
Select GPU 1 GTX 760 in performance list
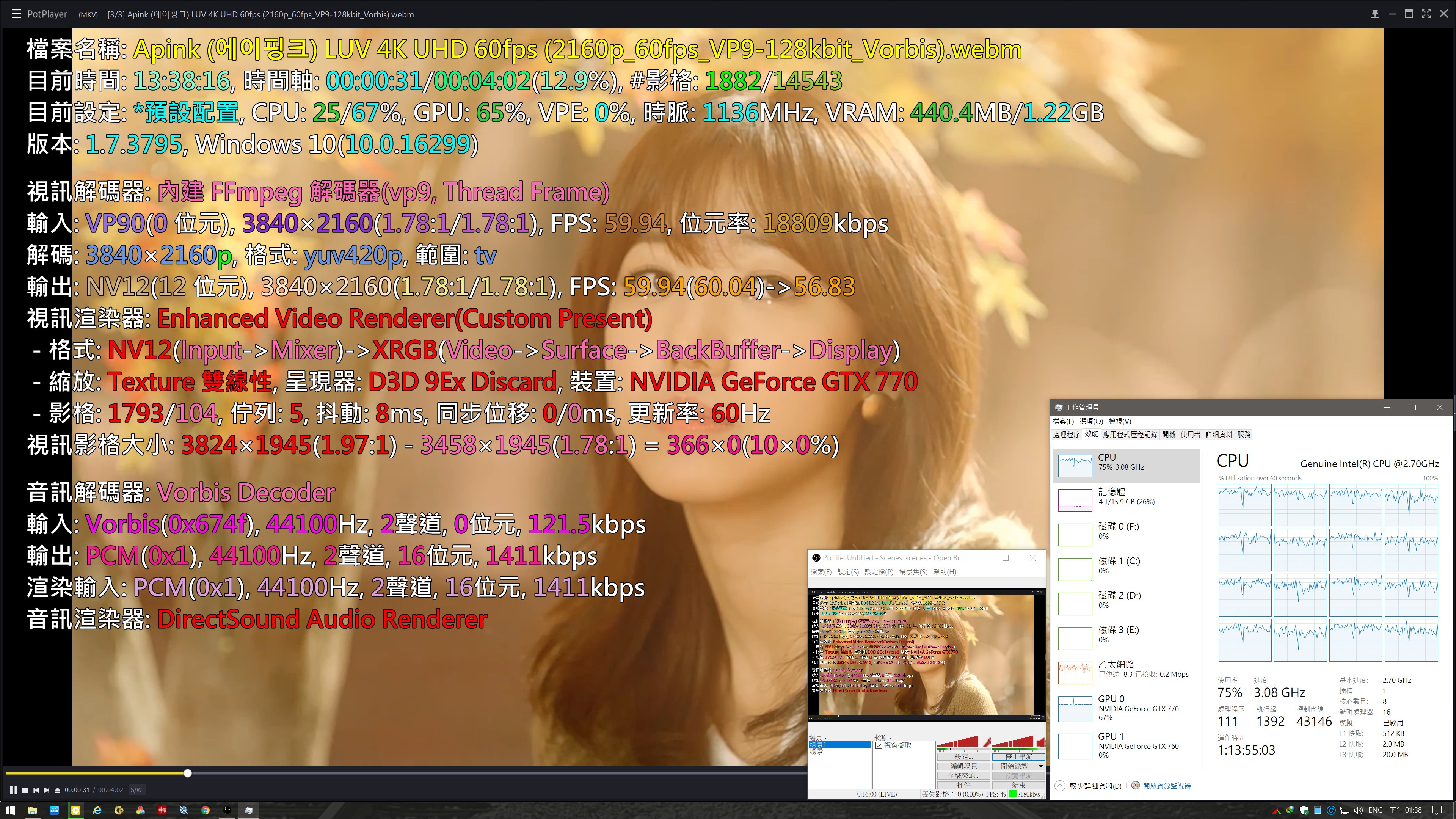(x=1125, y=745)
